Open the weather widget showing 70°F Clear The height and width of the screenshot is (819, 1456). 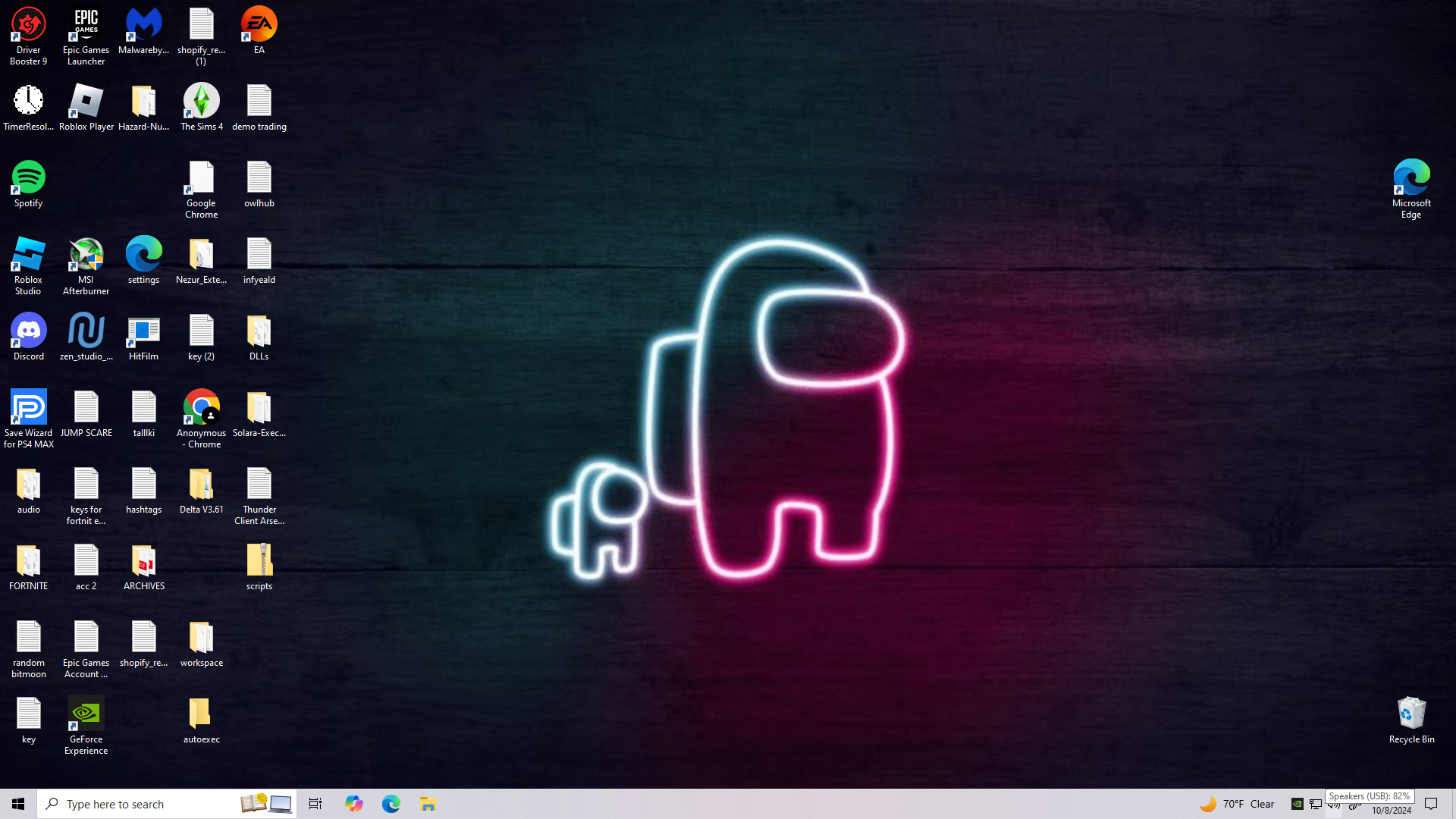pyautogui.click(x=1236, y=804)
